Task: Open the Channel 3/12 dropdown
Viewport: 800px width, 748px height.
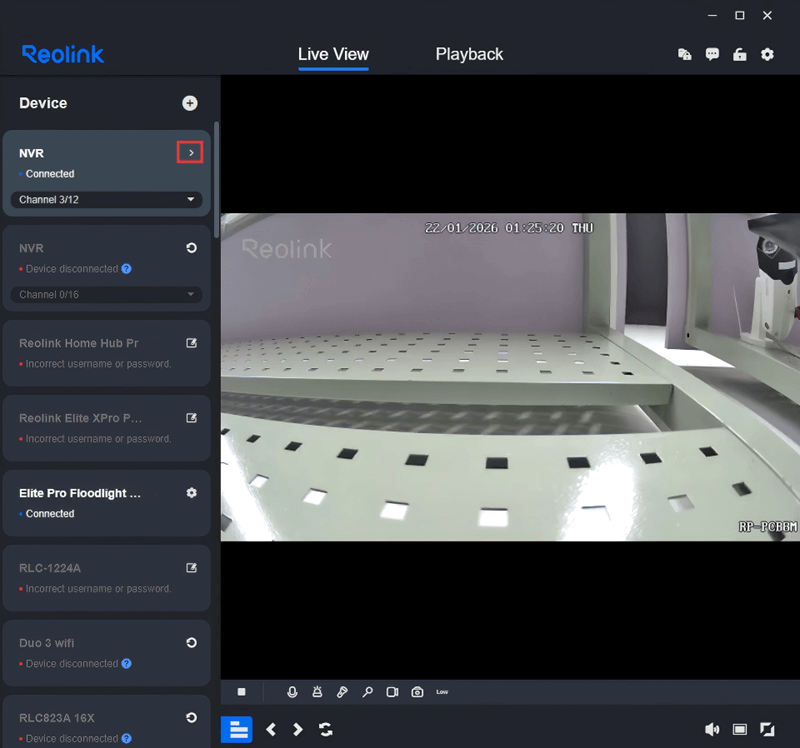Action: pyautogui.click(x=107, y=200)
